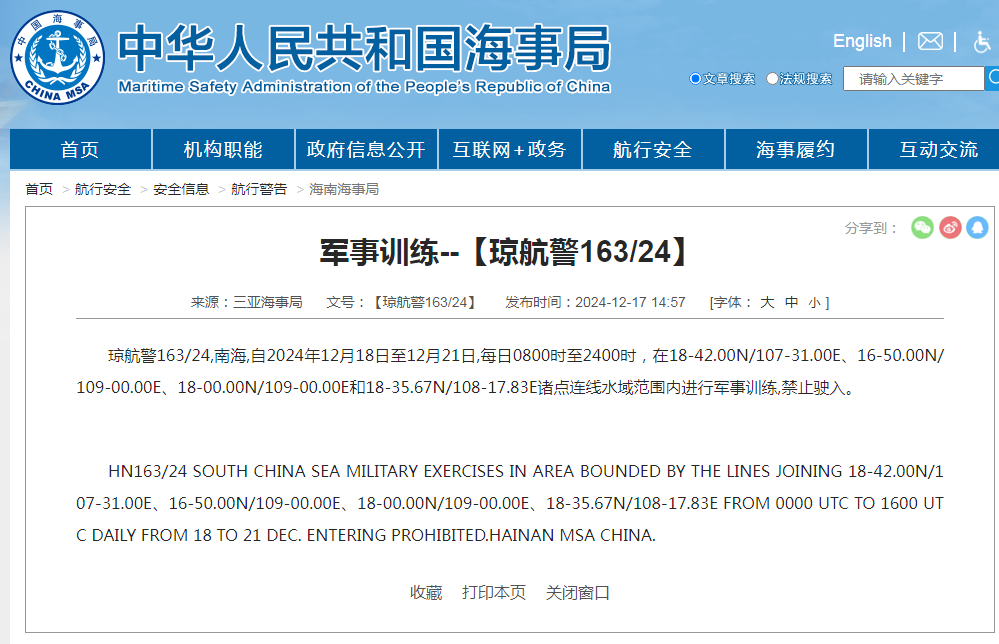Share the notice via blue QQ icon

pyautogui.click(x=977, y=228)
